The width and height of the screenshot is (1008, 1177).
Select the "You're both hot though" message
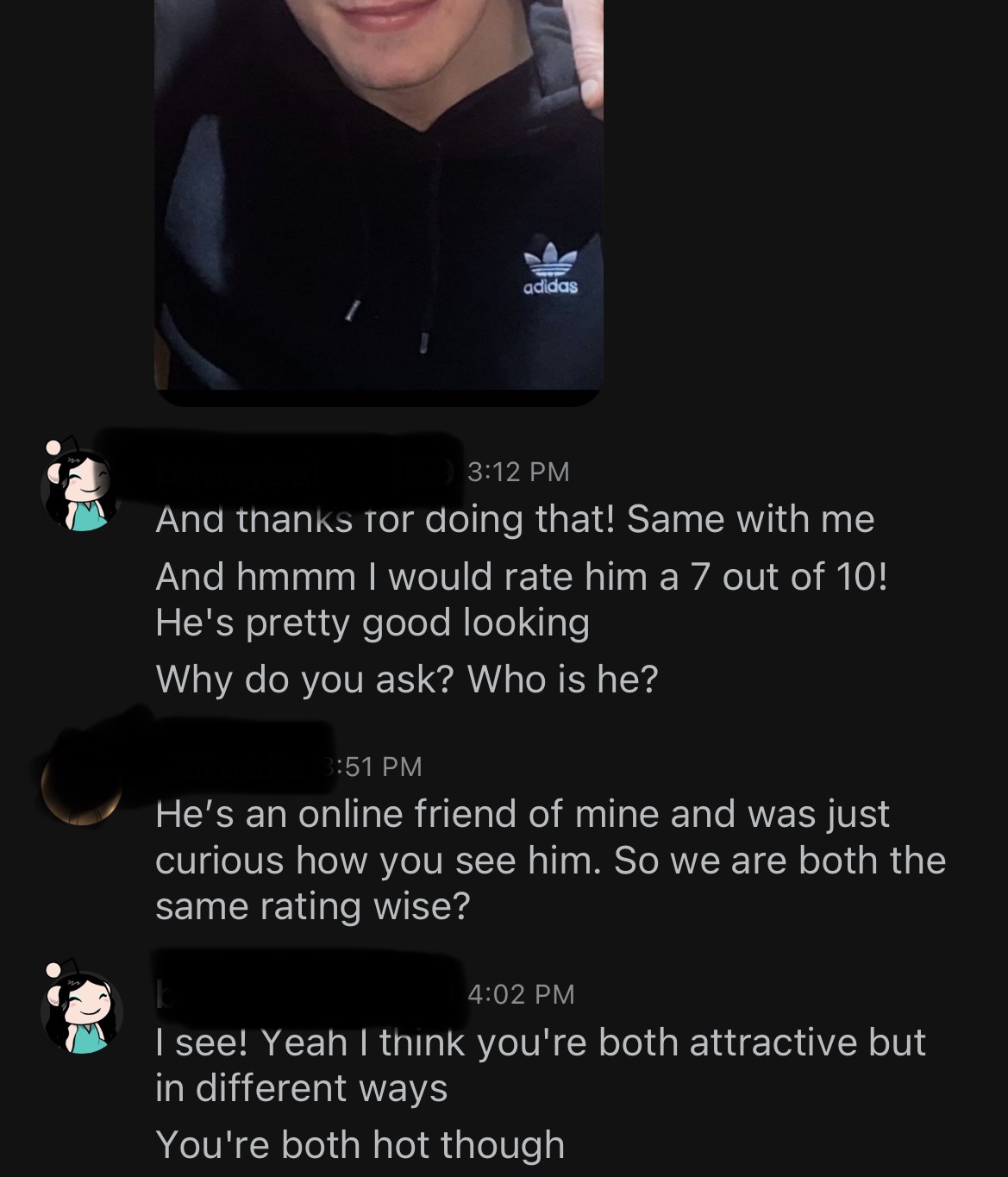tap(360, 1145)
